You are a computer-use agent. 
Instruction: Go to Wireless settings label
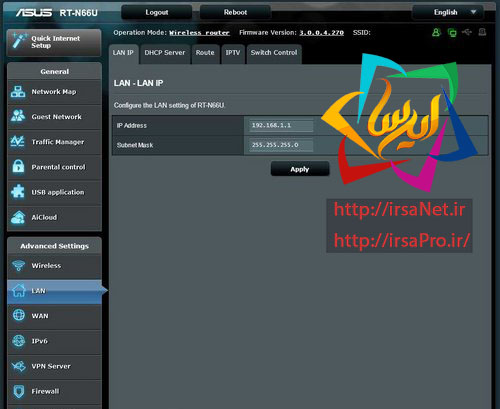pyautogui.click(x=46, y=266)
